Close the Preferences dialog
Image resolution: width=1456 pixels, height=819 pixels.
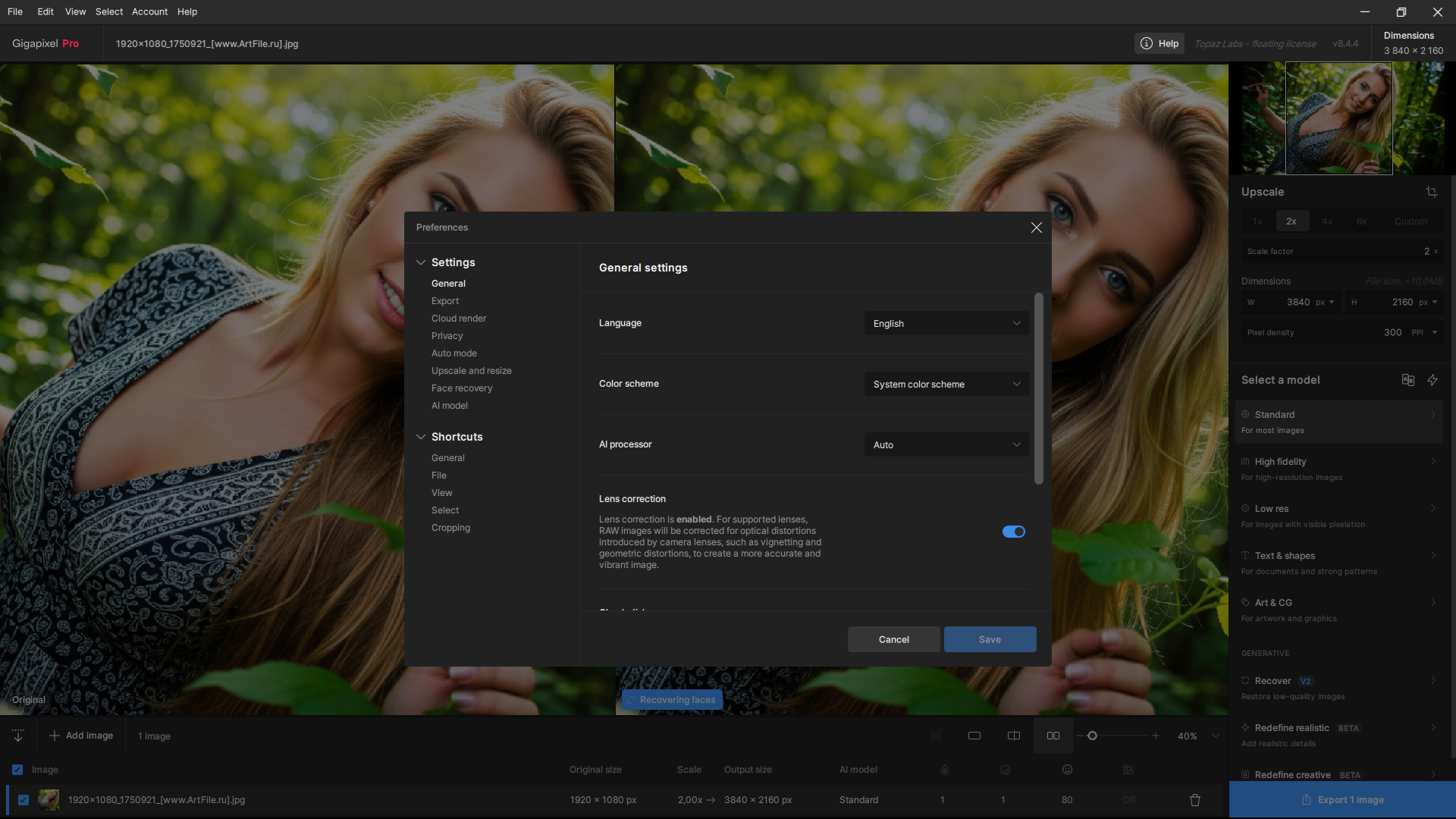click(x=1036, y=227)
